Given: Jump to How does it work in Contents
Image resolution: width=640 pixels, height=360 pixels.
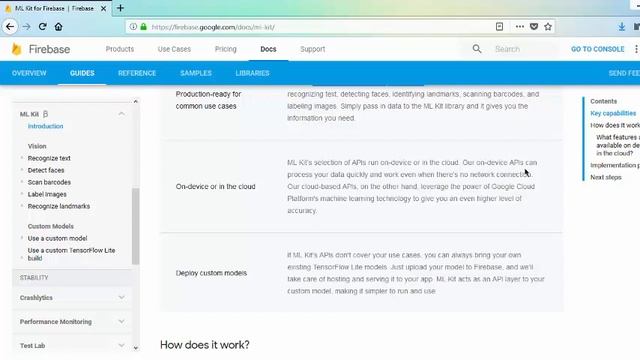Looking at the screenshot, I should (x=615, y=125).
